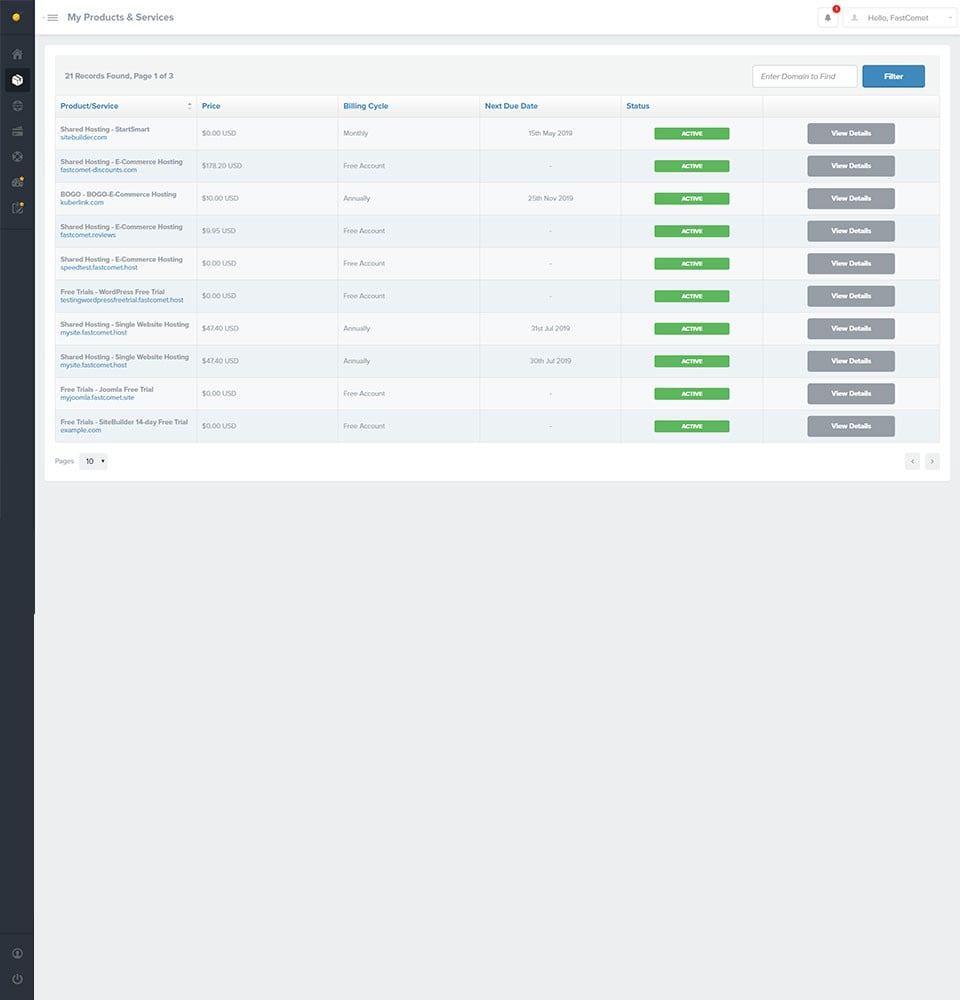Open the kuberlink.com domain link
This screenshot has height=1000, width=960.
pos(82,203)
